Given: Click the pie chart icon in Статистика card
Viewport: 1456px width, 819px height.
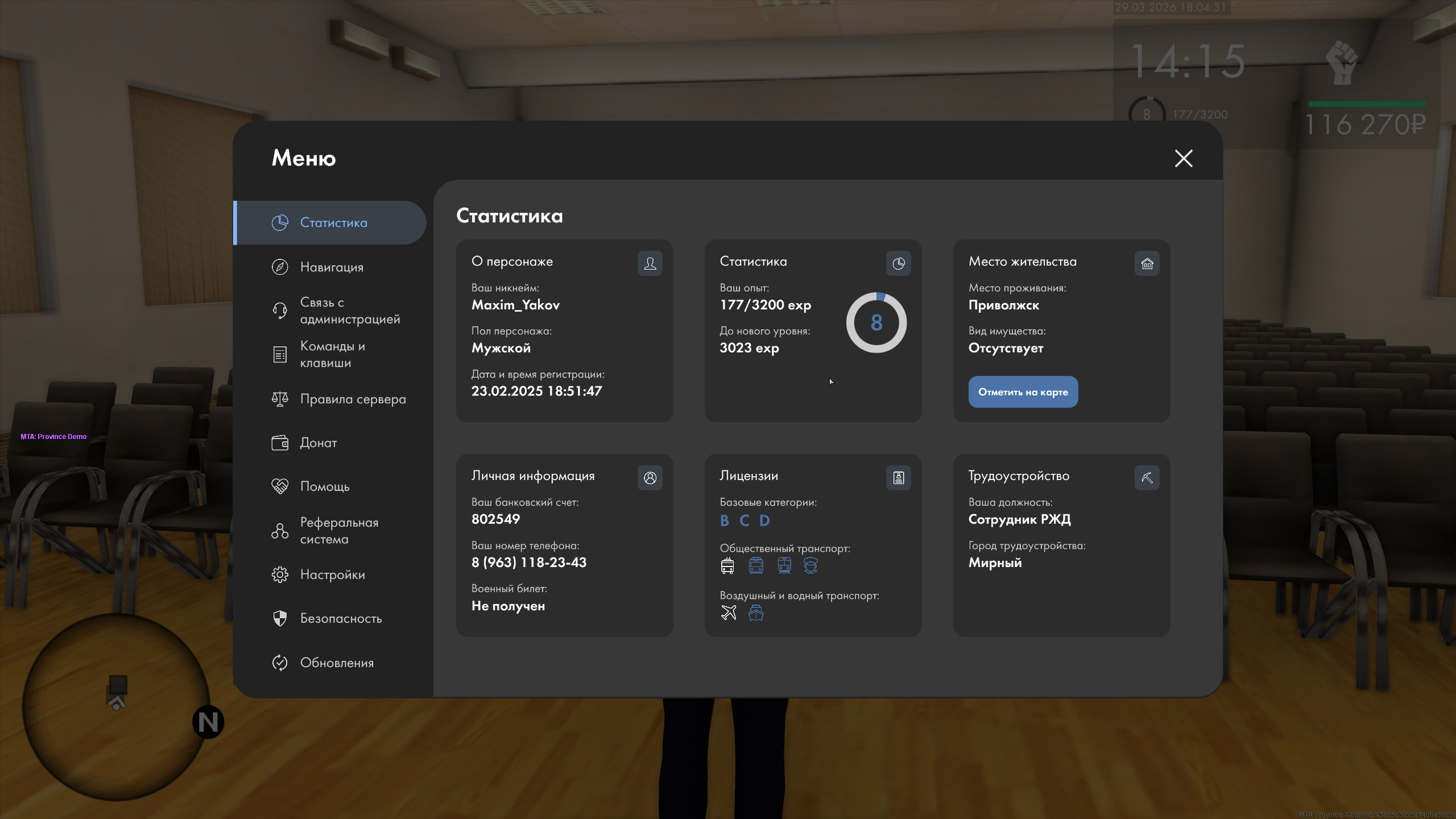Looking at the screenshot, I should coord(898,263).
